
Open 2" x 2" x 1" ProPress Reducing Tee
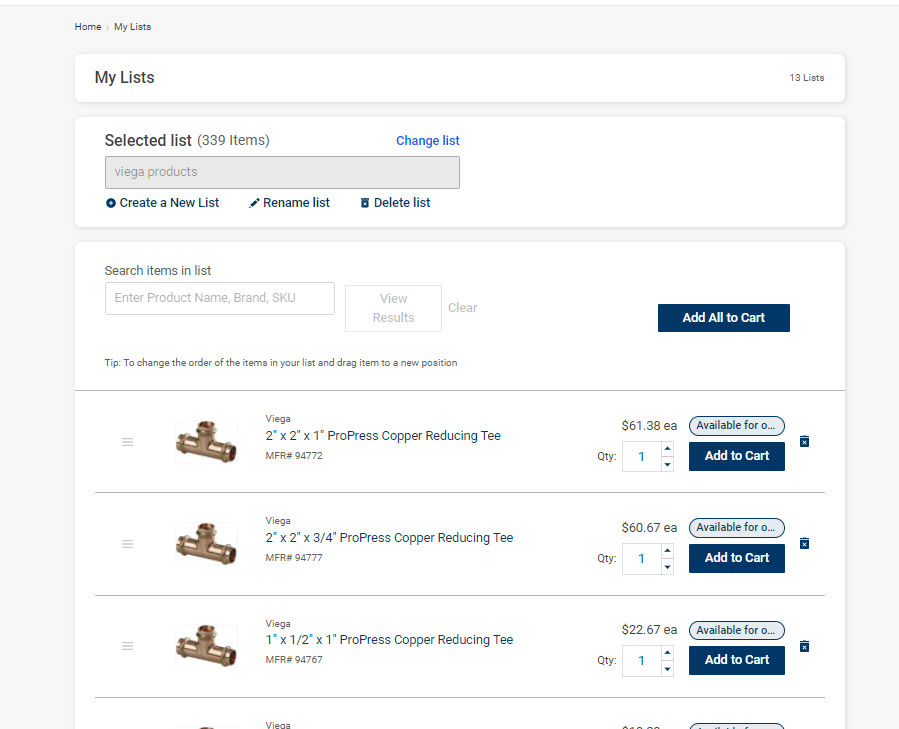coord(383,436)
